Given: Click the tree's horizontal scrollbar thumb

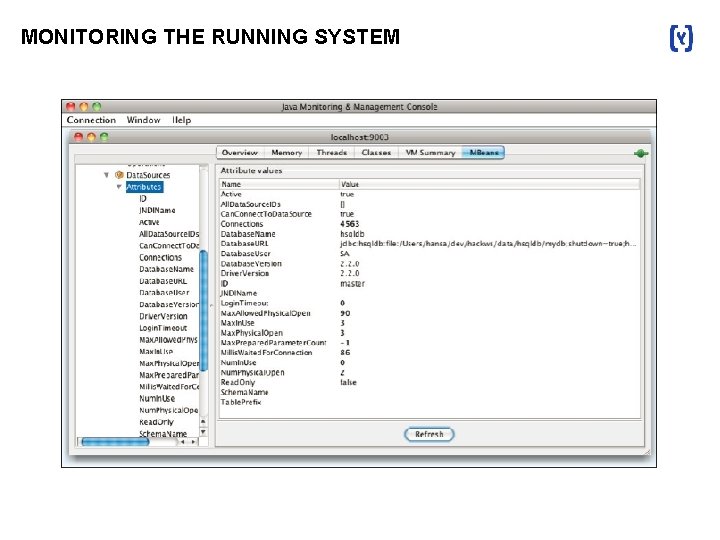Looking at the screenshot, I should pos(115,442).
